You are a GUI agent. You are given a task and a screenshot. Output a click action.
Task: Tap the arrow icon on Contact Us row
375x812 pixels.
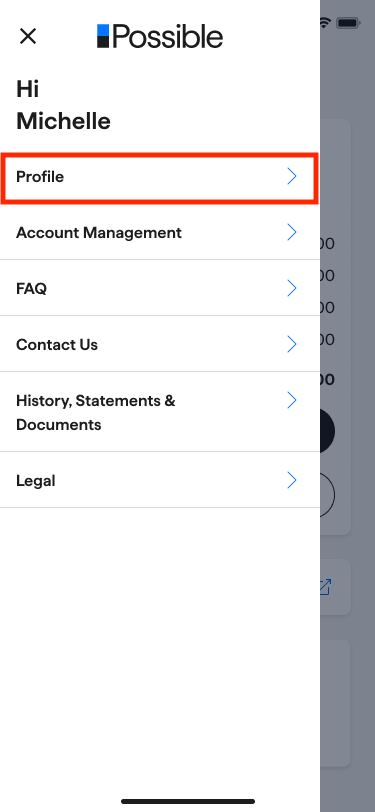[x=292, y=344]
